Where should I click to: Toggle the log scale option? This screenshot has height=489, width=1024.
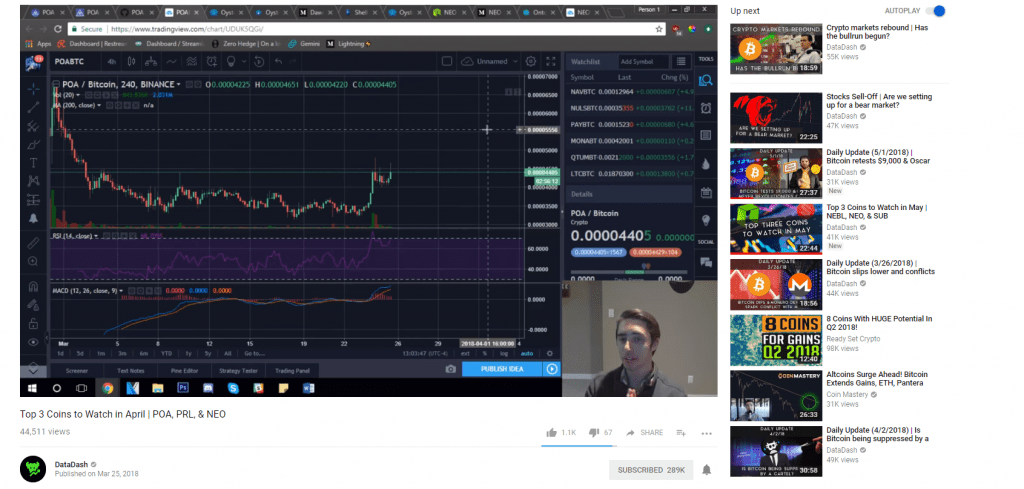pyautogui.click(x=504, y=353)
